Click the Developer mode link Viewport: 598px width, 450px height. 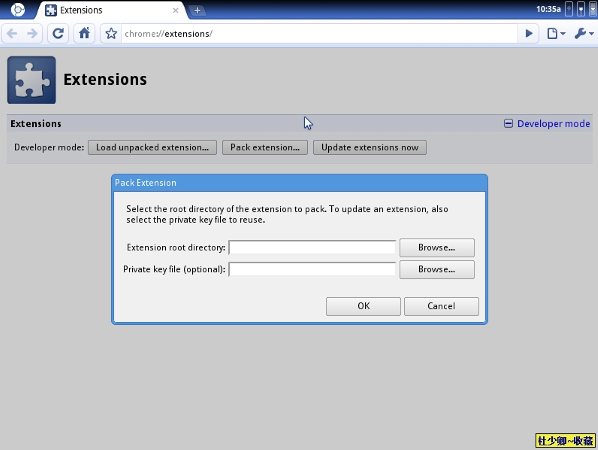click(x=553, y=124)
